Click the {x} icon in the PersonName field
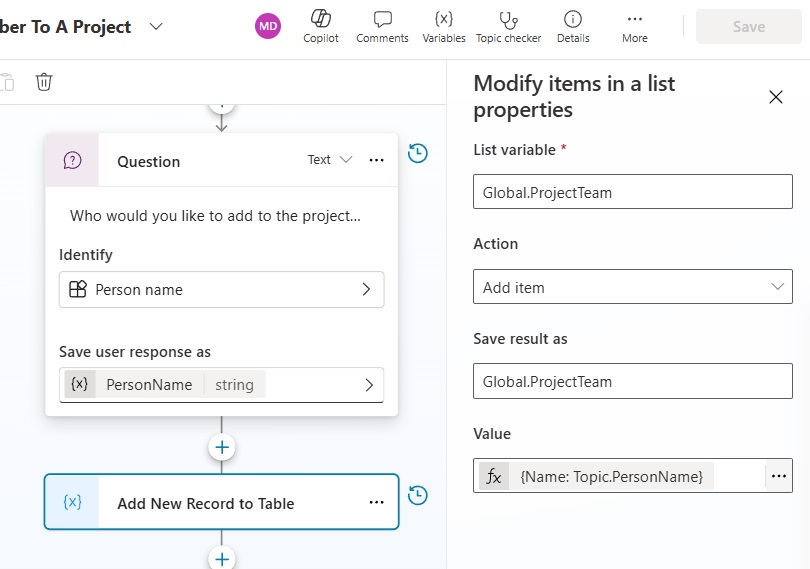This screenshot has height=569, width=810. coord(80,384)
